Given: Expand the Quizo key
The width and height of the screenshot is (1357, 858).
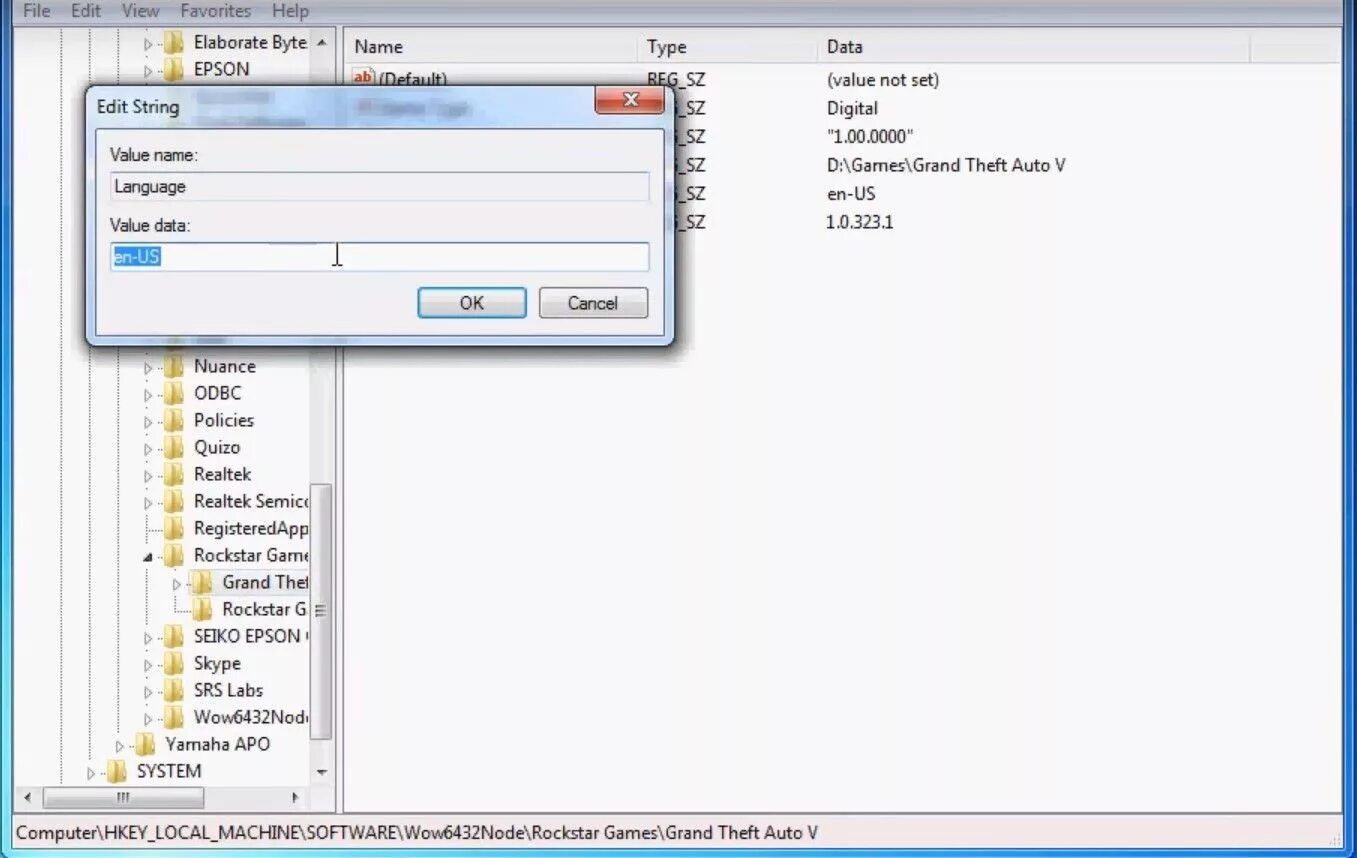Looking at the screenshot, I should pyautogui.click(x=148, y=448).
